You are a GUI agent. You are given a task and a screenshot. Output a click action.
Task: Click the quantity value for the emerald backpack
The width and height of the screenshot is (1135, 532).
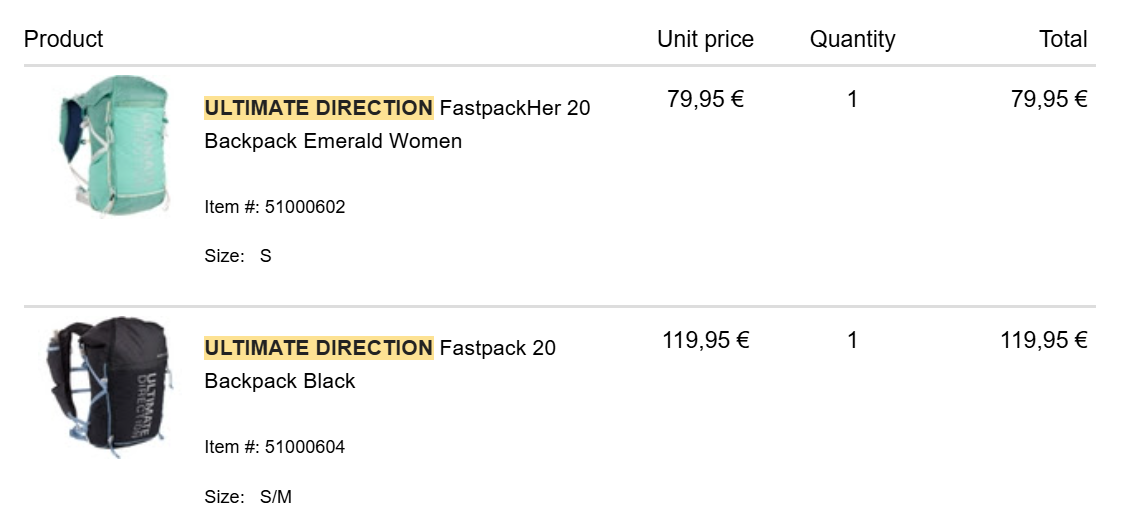pyautogui.click(x=852, y=99)
